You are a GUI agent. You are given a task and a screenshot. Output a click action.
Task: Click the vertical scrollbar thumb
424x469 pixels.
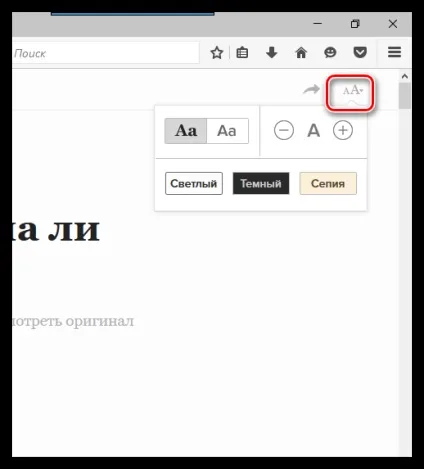[405, 96]
